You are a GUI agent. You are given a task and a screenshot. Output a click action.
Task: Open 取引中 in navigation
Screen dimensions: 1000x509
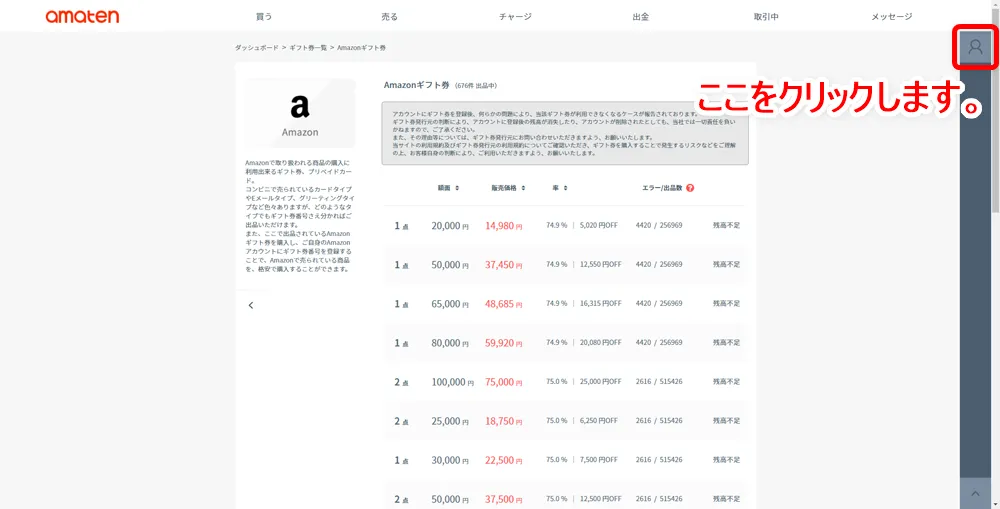[x=766, y=17]
